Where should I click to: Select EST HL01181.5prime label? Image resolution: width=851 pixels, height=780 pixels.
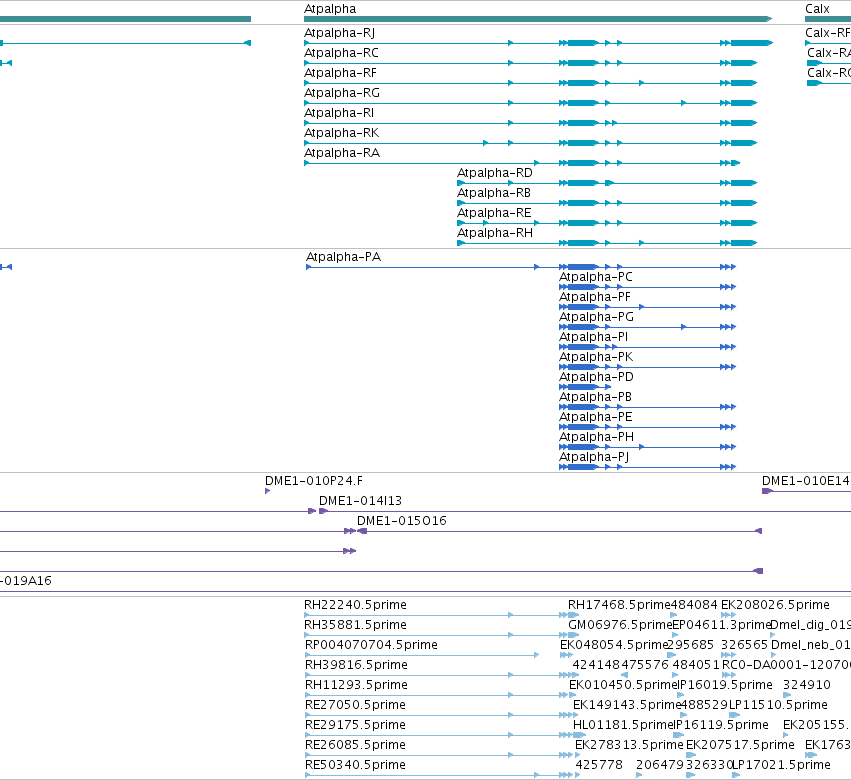click(623, 725)
